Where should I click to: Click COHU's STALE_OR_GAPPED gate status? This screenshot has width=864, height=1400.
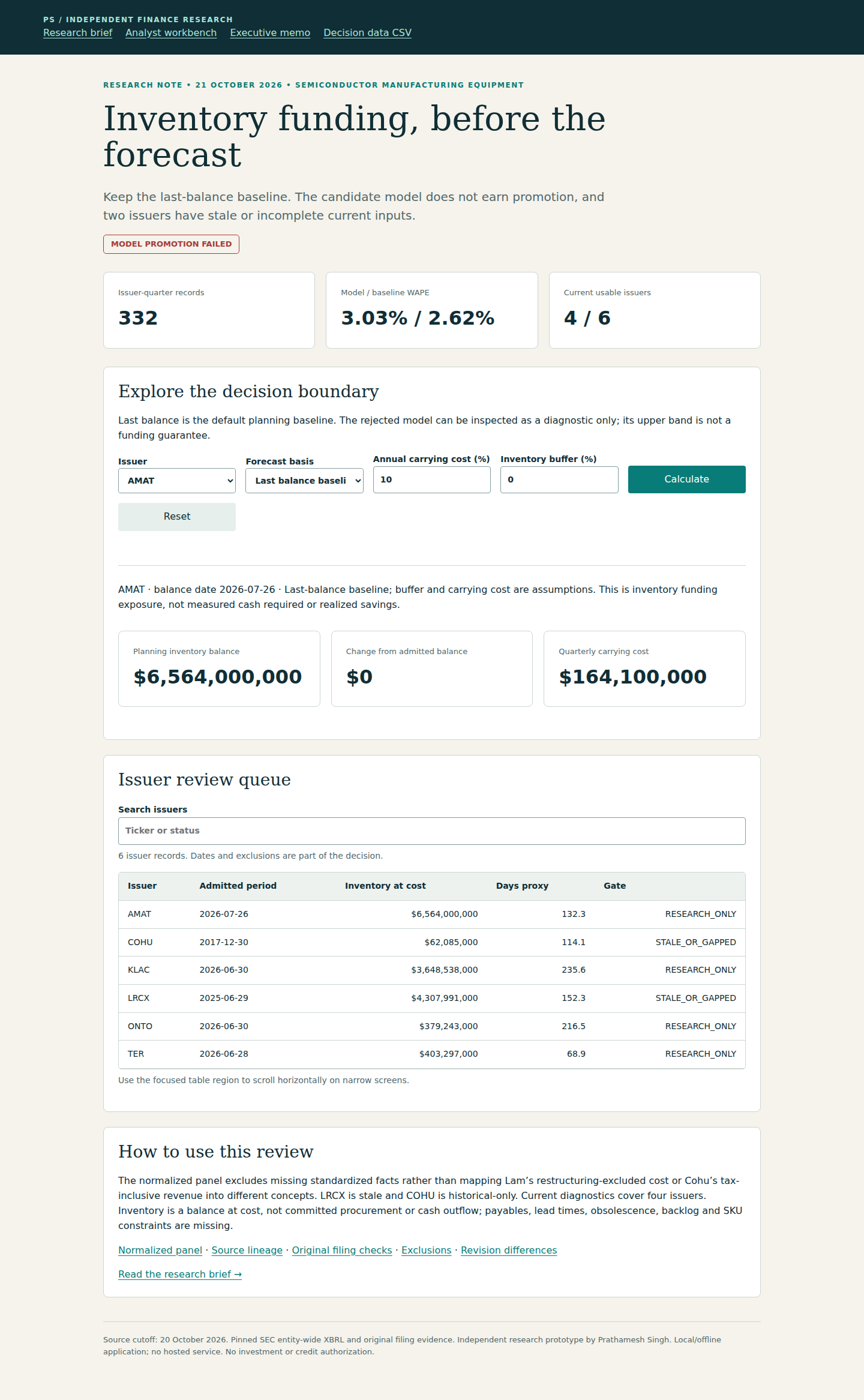click(x=696, y=943)
